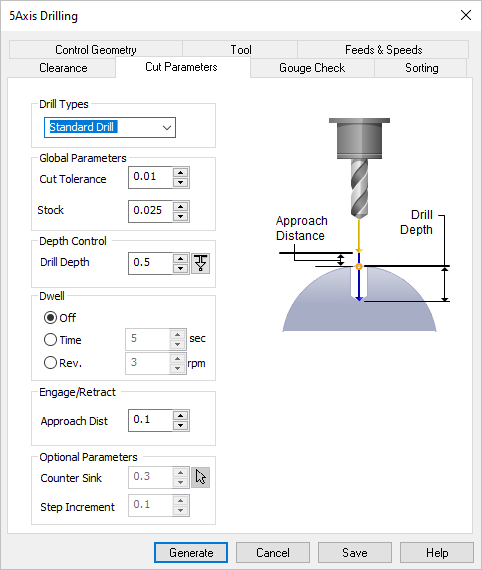482x570 pixels.
Task: Increase Stock value with up arrow
Action: coord(181,206)
